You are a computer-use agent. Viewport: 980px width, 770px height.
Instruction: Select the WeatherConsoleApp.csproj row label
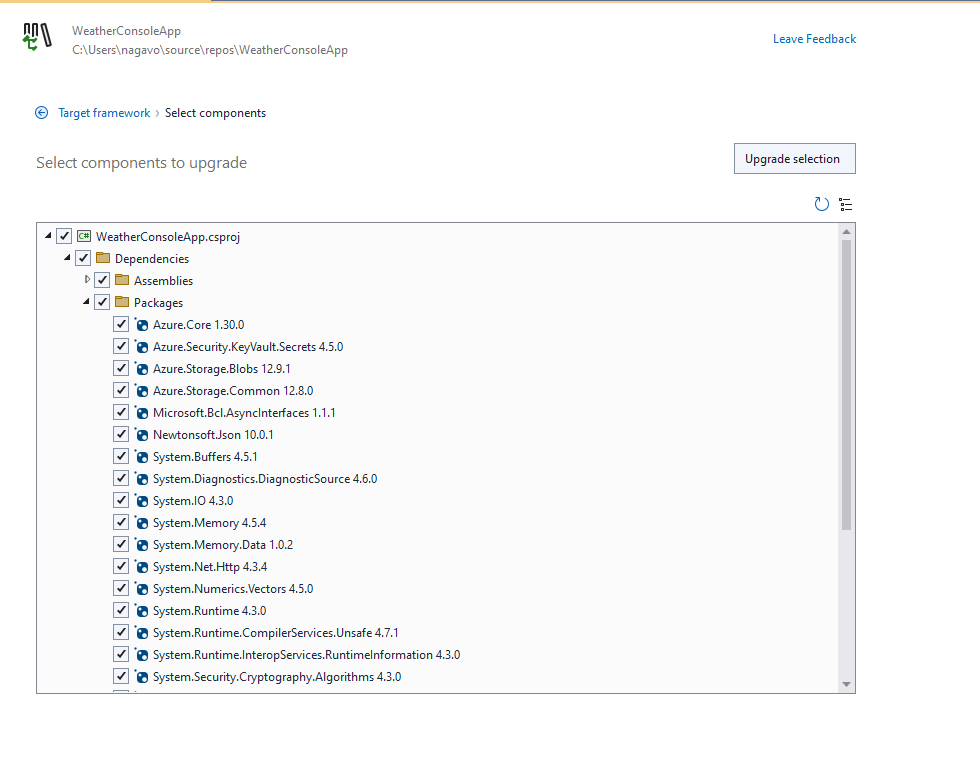(x=168, y=237)
